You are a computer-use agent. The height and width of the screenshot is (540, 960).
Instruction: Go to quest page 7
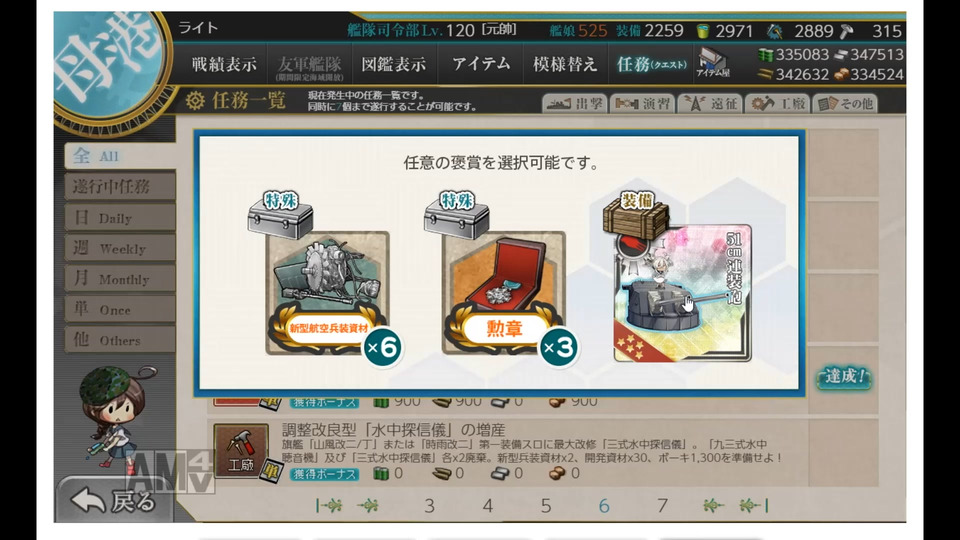click(x=662, y=506)
